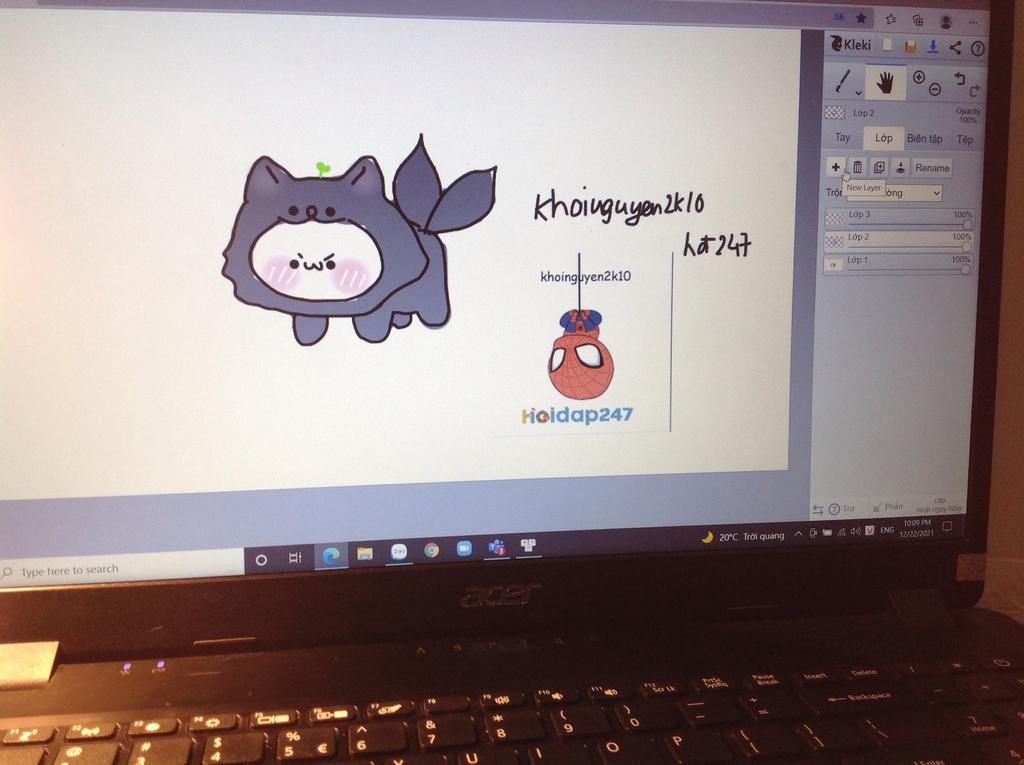Switch to the Tệp tab
Screen dimensions: 1024x765
(965, 139)
